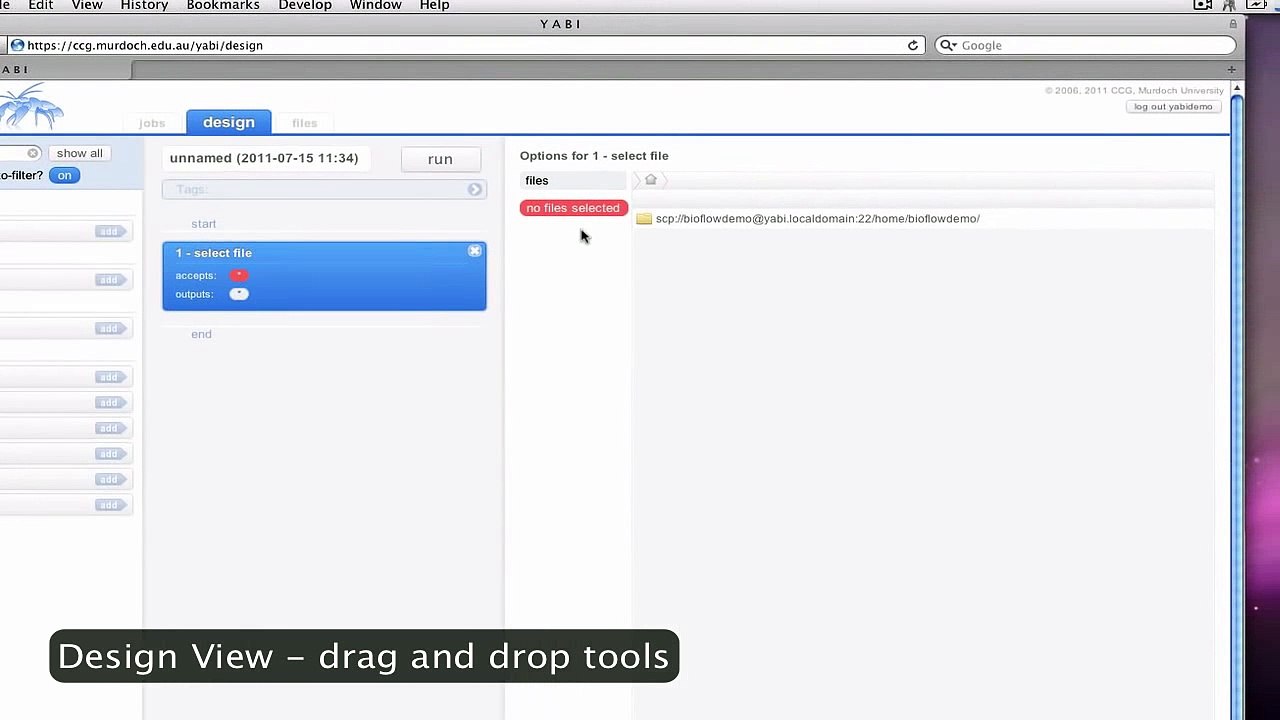The height and width of the screenshot is (720, 1280).
Task: Open the Window menu
Action: coord(375,5)
